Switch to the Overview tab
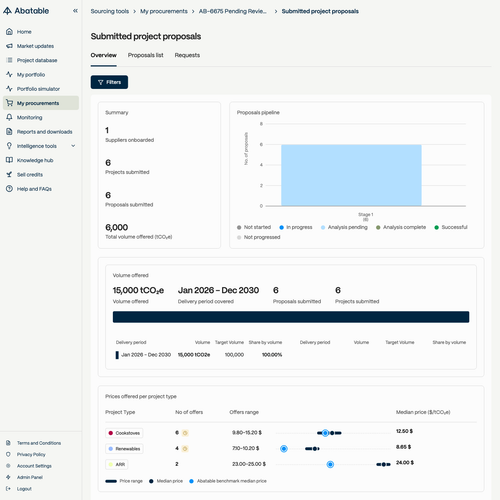This screenshot has height=500, width=500. [x=104, y=55]
